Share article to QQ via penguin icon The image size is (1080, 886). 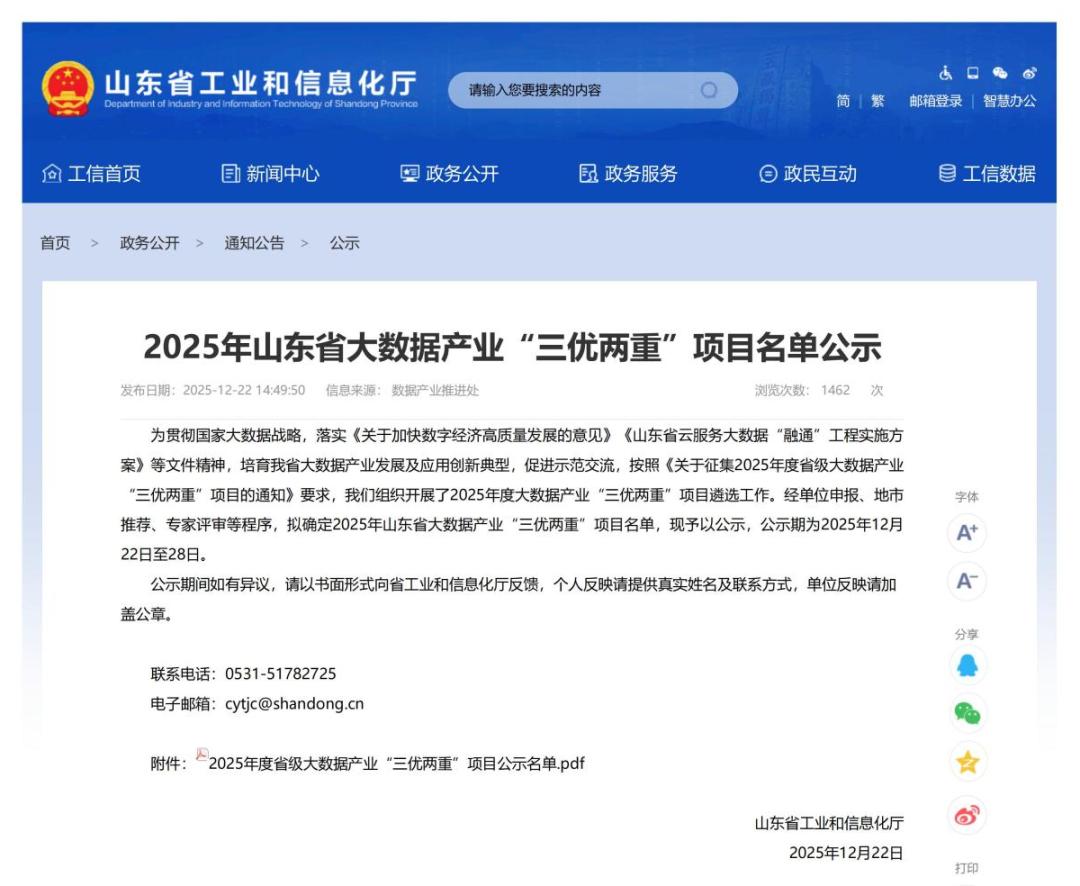point(966,666)
